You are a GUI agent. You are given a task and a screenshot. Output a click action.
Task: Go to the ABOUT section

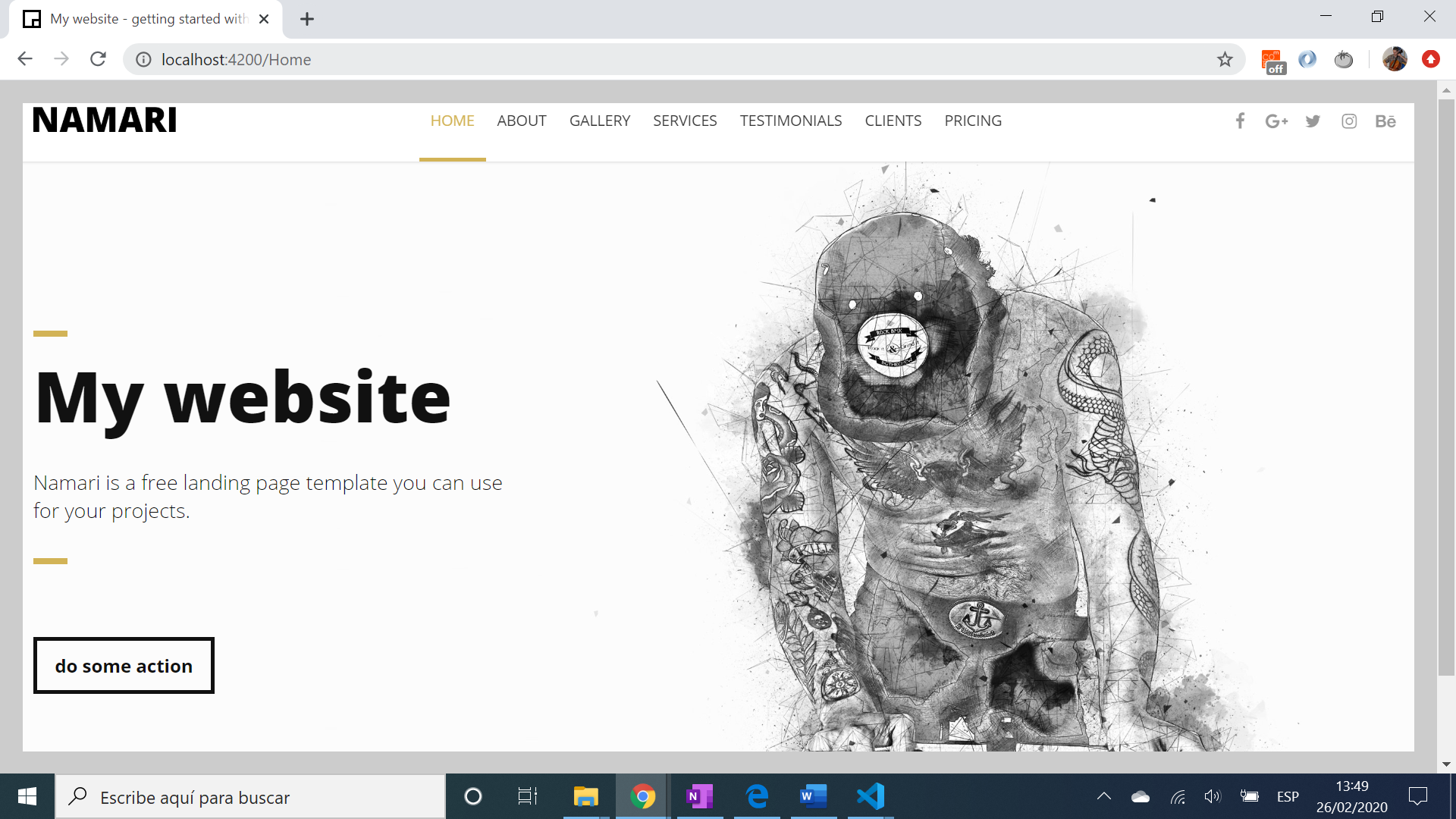[522, 121]
